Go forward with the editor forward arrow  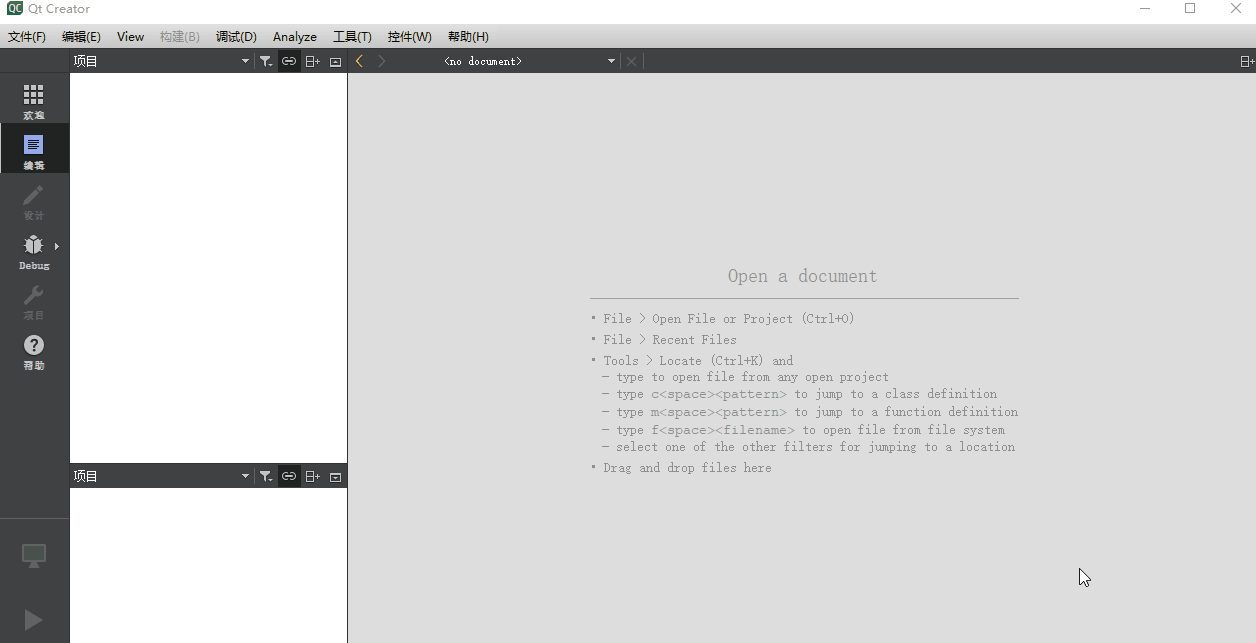tap(382, 61)
